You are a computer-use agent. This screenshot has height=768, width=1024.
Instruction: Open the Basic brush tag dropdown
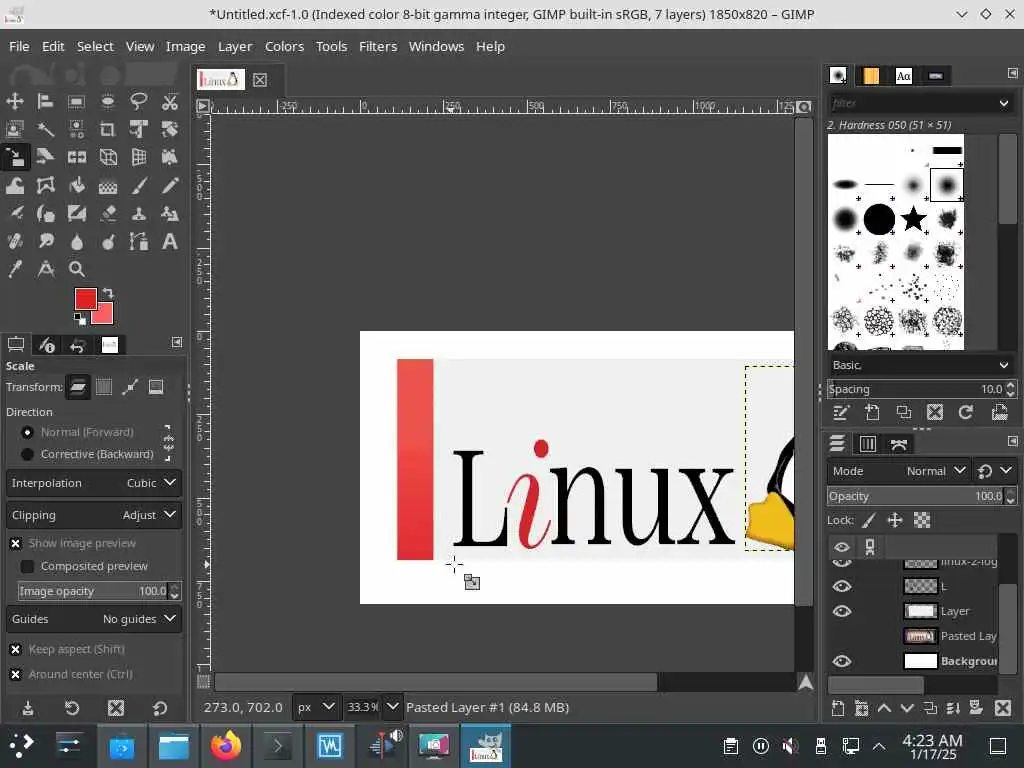click(921, 365)
